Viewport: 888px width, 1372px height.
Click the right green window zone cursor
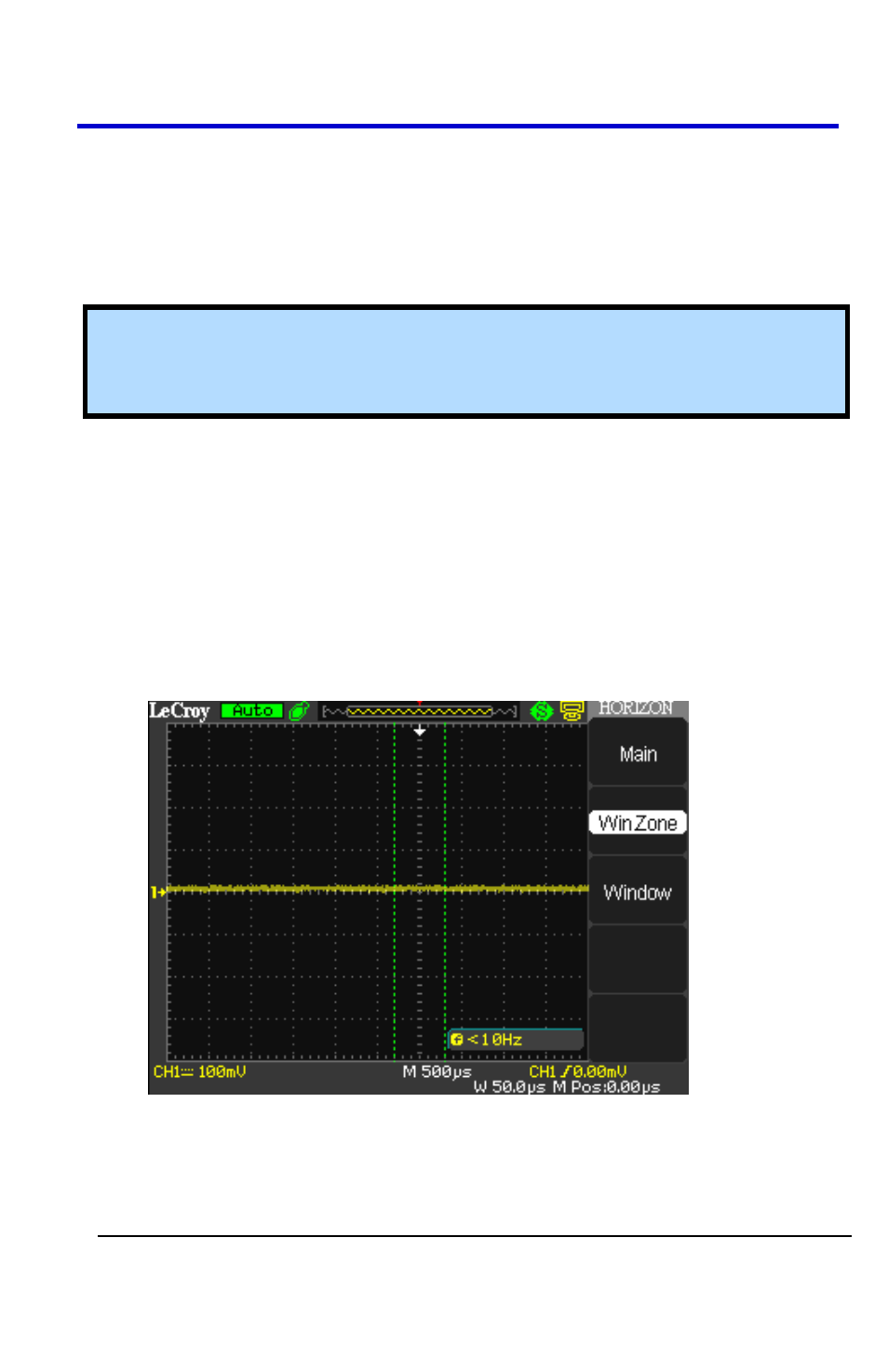point(445,892)
